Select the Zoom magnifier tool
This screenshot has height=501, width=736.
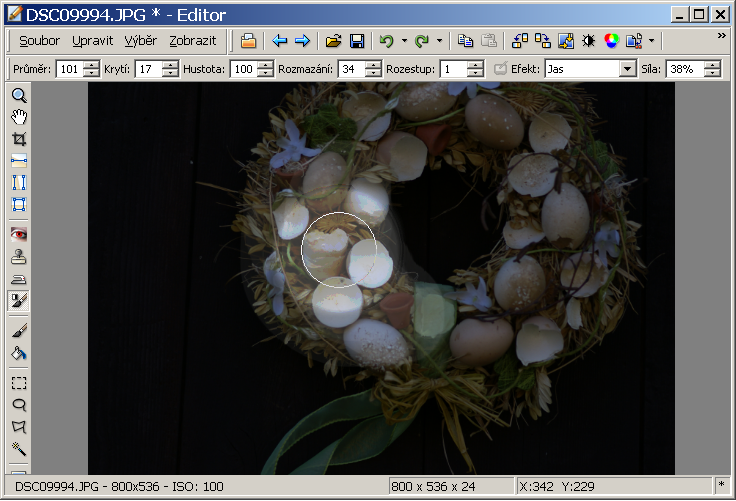click(19, 96)
